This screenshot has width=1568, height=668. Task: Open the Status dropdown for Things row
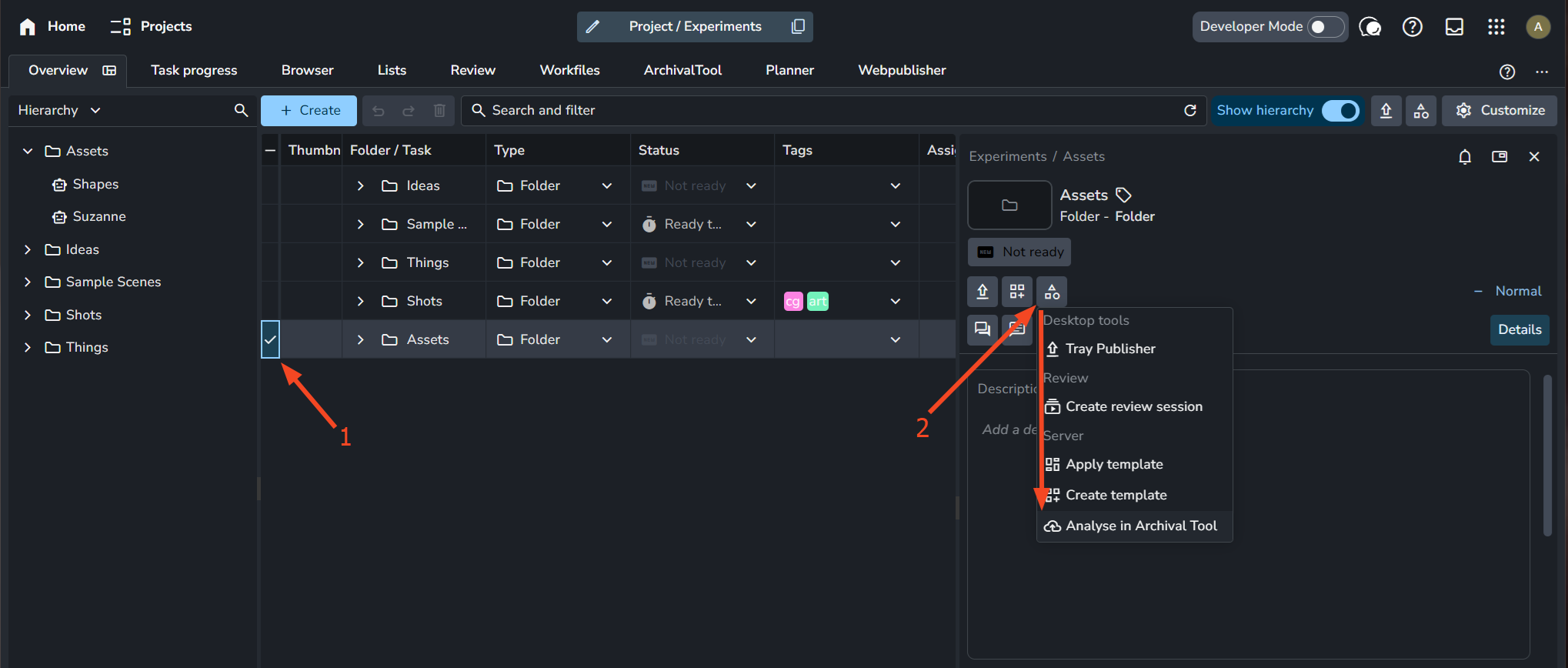coord(751,263)
